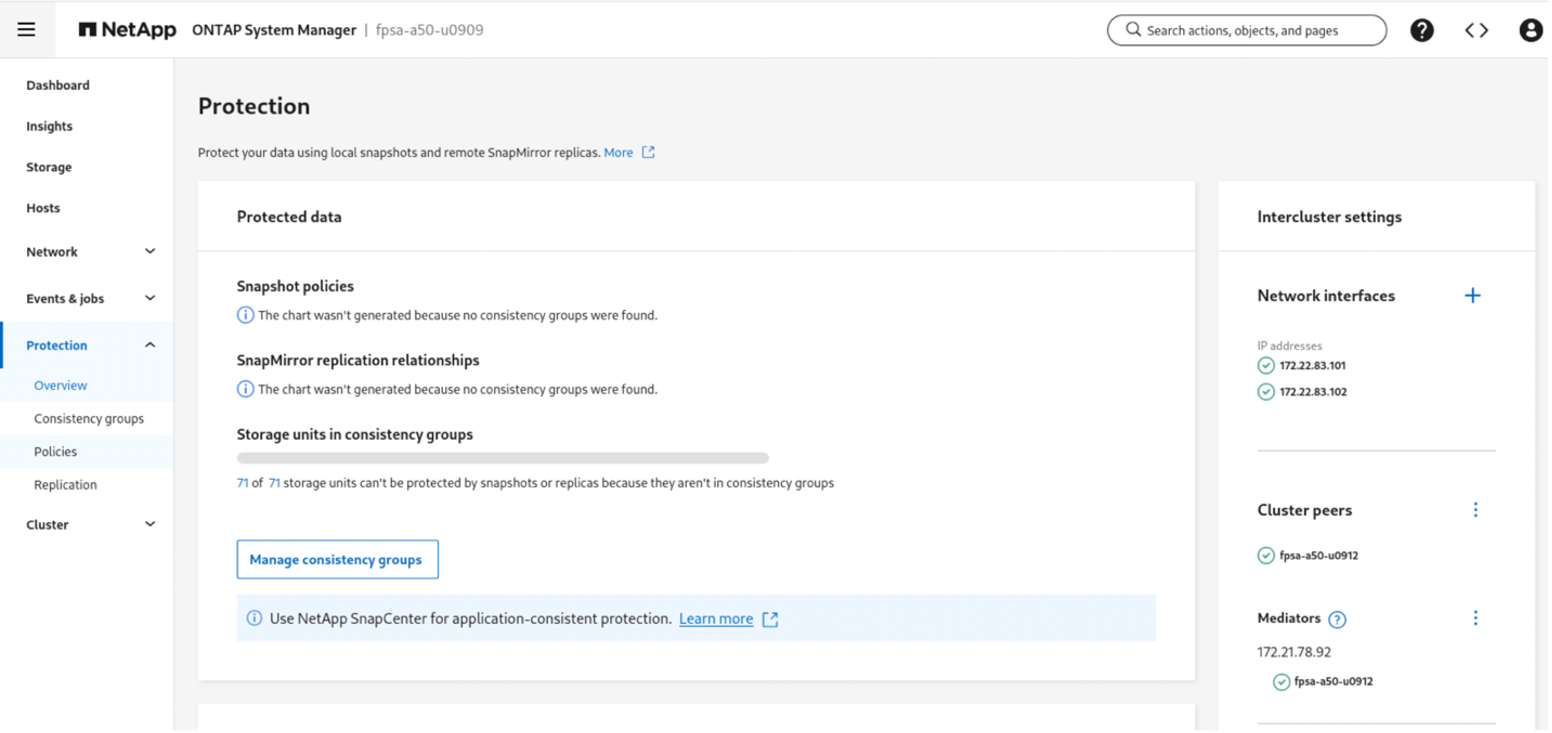Click the storage units progress bar

(x=503, y=458)
